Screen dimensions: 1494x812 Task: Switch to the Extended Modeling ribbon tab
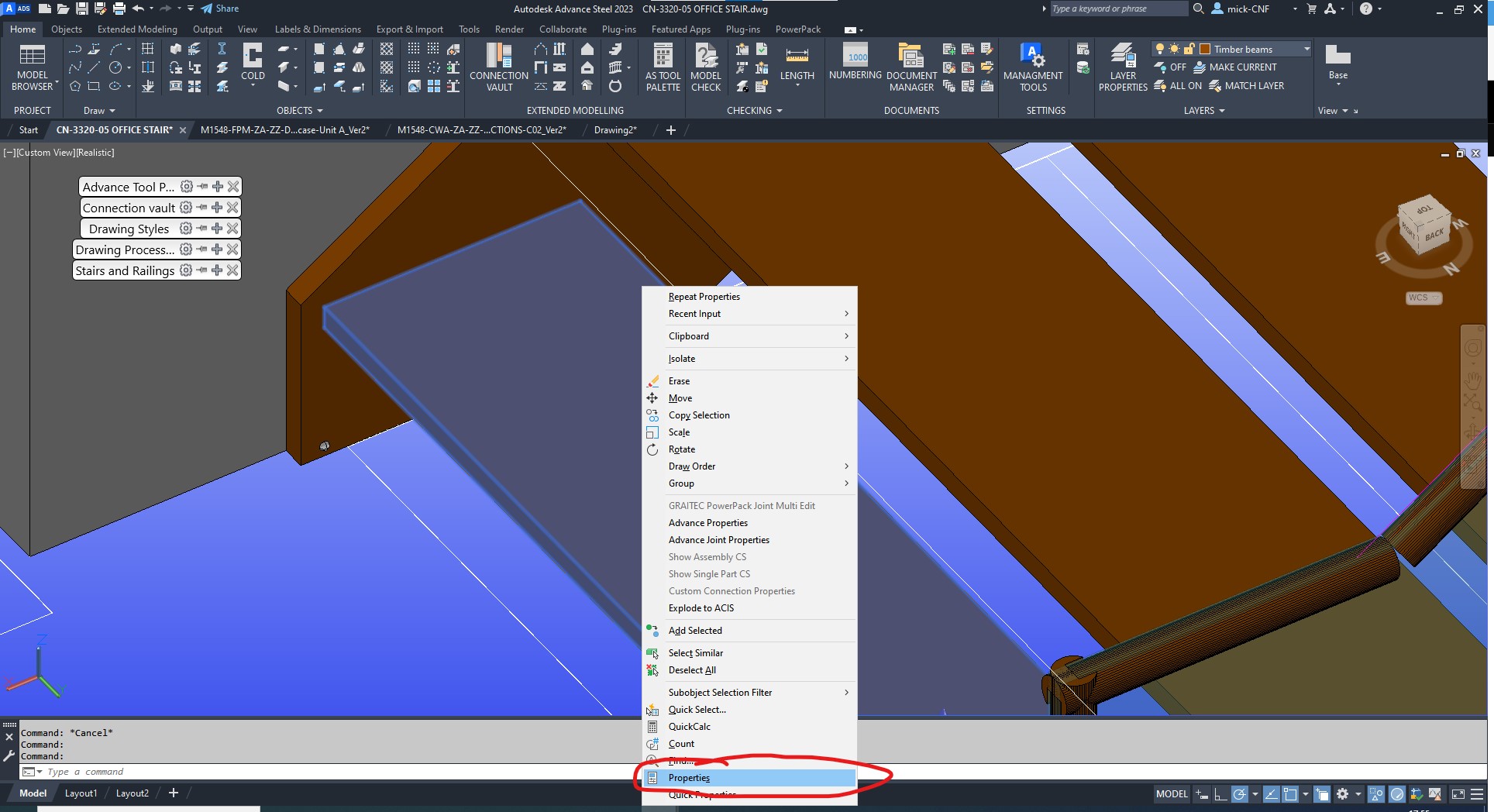(137, 29)
